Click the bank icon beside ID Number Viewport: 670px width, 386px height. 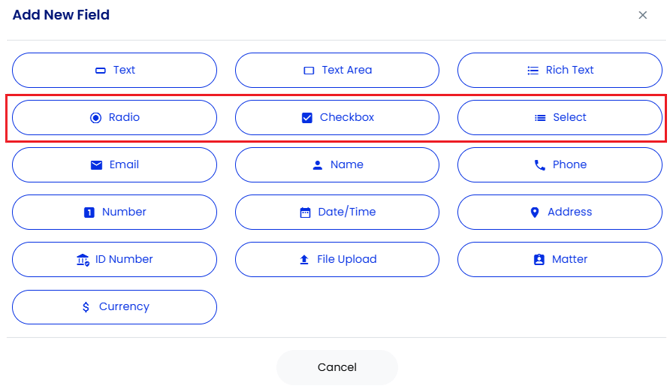[82, 259]
